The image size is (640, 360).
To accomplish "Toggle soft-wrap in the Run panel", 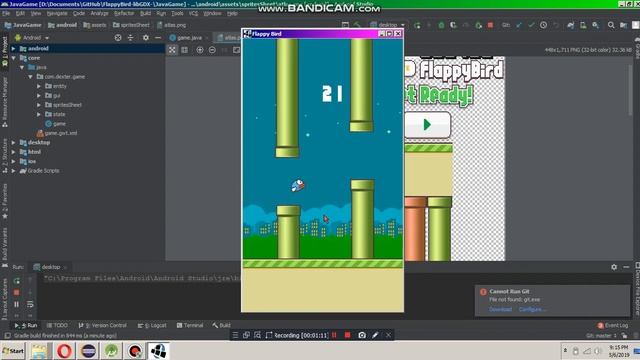I will coord(30,304).
